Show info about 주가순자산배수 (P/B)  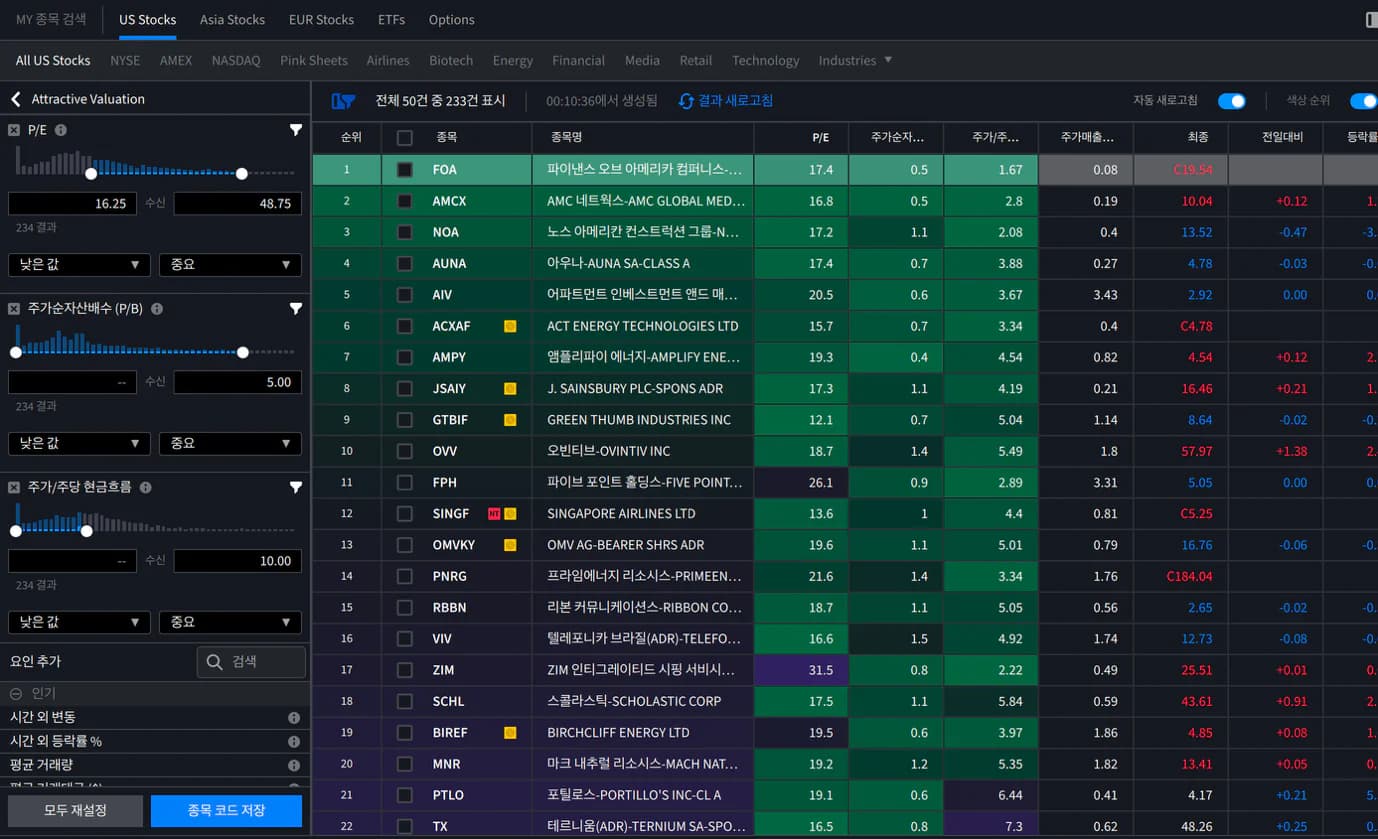(157, 309)
